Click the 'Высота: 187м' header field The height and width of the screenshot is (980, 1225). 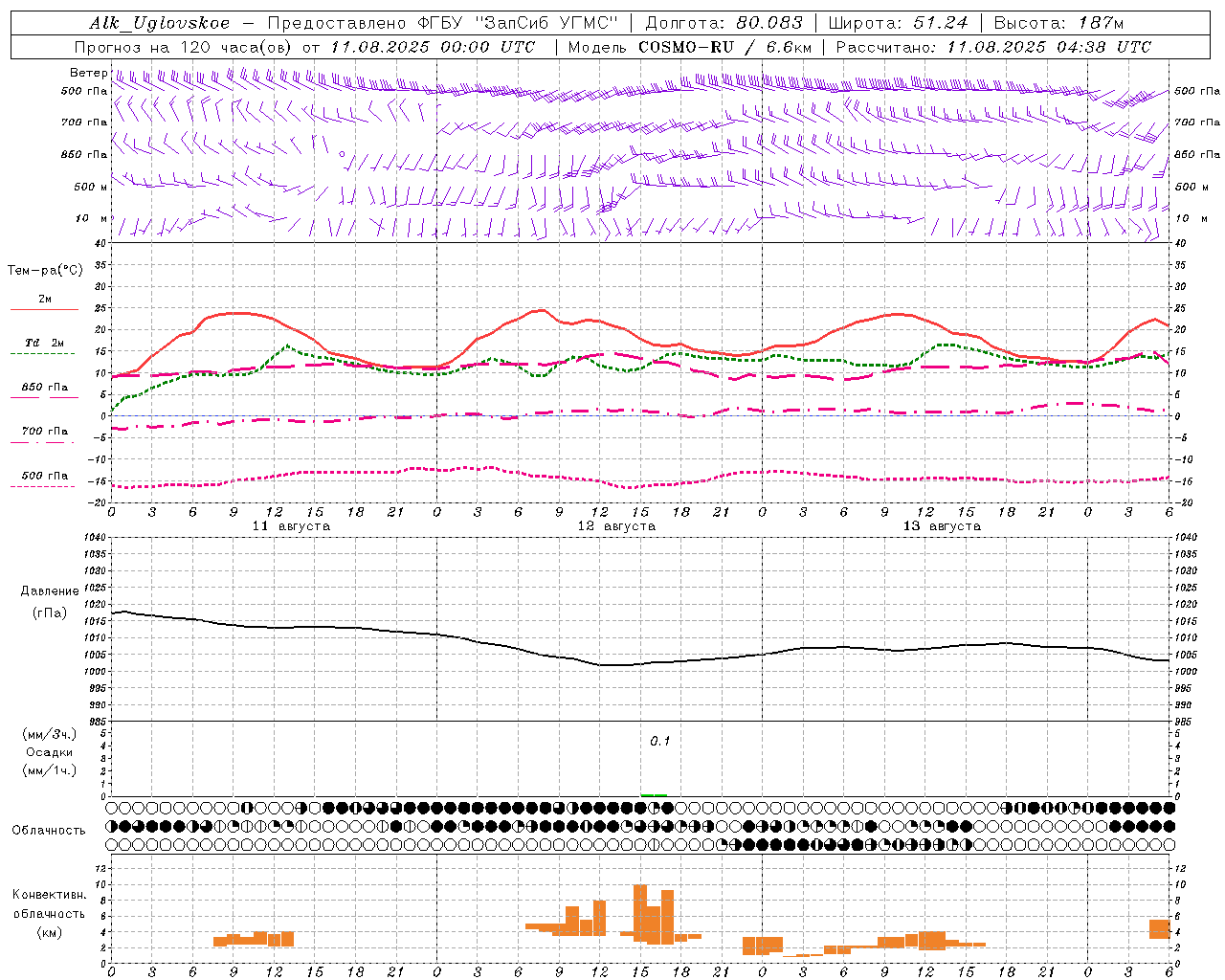[1058, 23]
